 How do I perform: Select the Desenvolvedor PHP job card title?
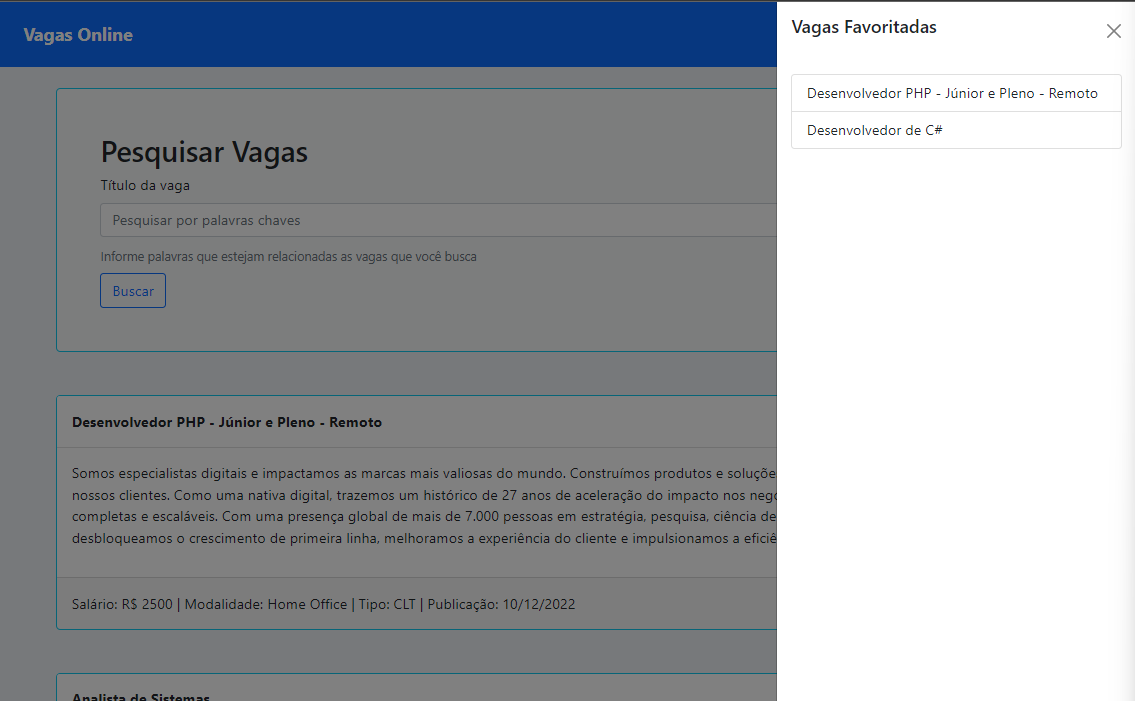coord(225,422)
